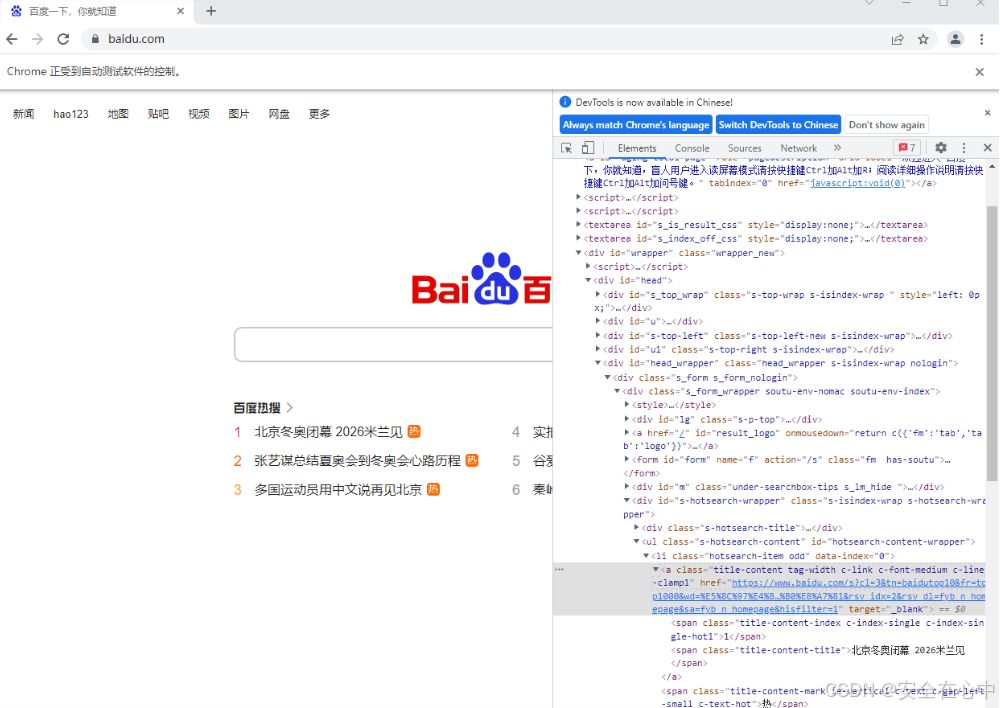Activate the DevTools element inspector tool
The width and height of the screenshot is (1000, 708).
[x=566, y=148]
